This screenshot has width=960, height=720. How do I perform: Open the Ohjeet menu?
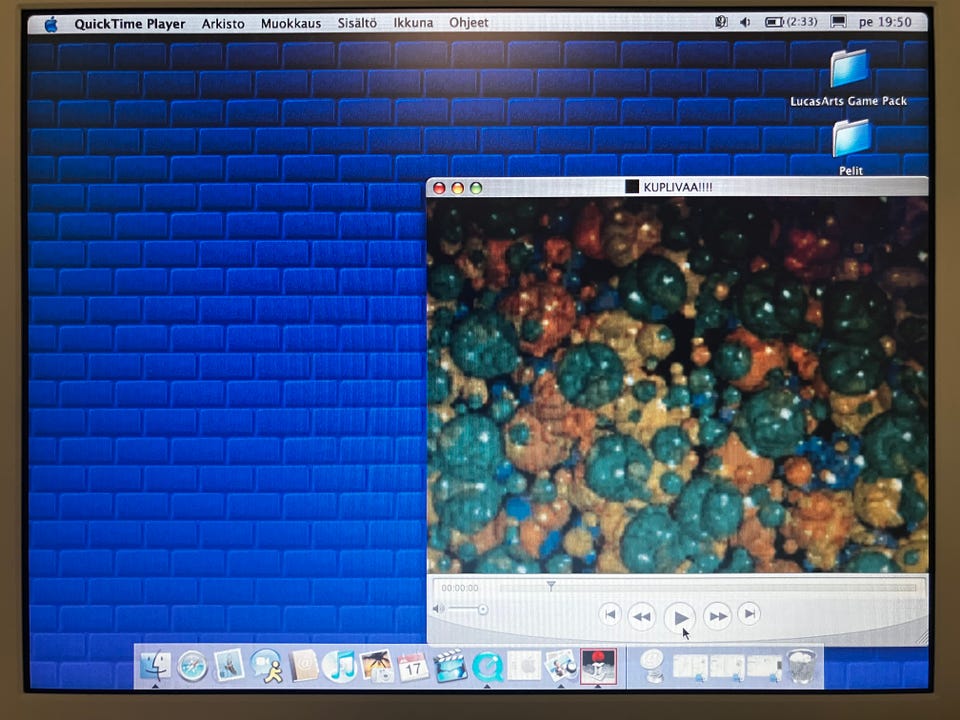pyautogui.click(x=469, y=23)
